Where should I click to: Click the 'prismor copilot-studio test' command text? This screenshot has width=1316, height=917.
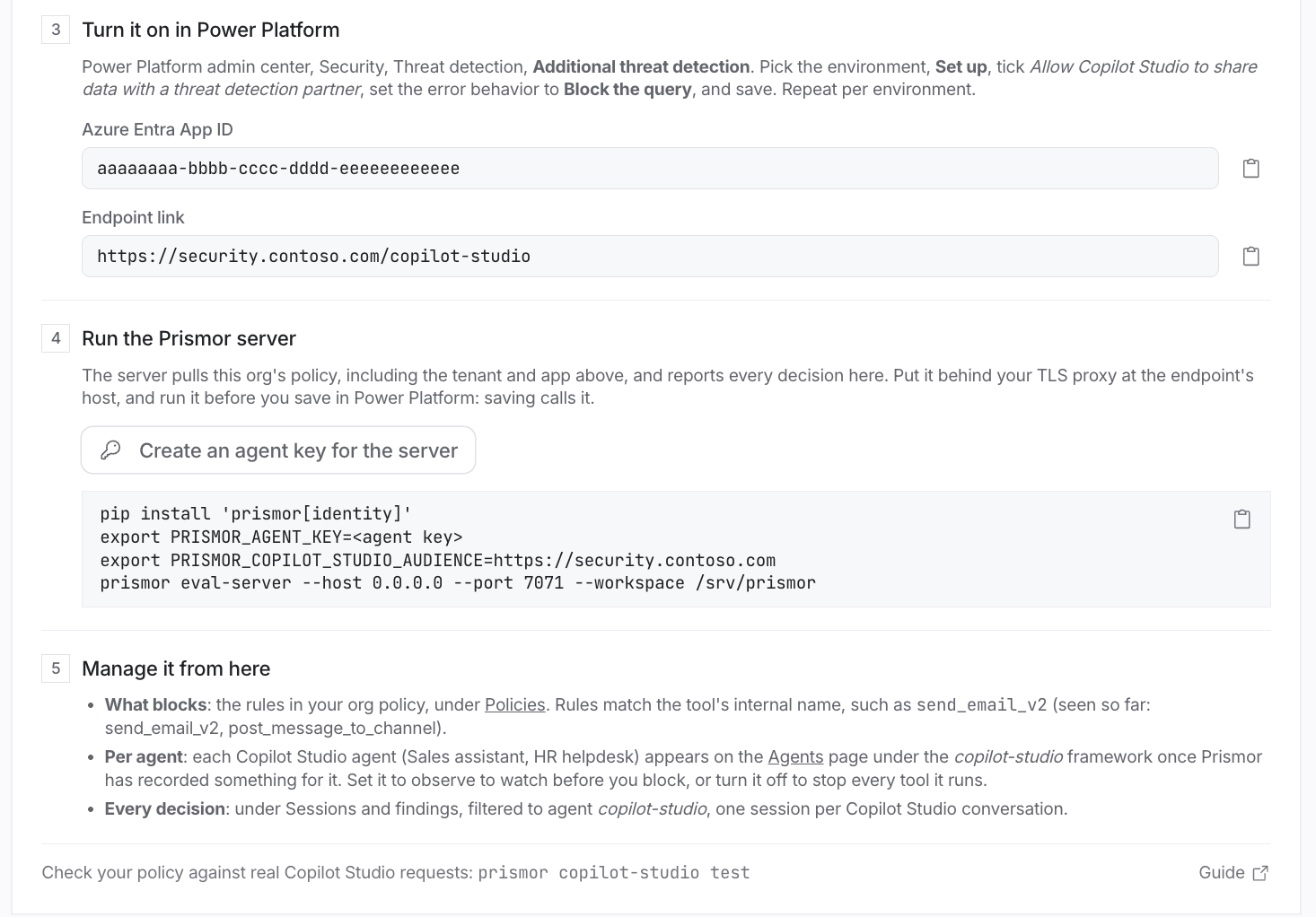[x=614, y=873]
